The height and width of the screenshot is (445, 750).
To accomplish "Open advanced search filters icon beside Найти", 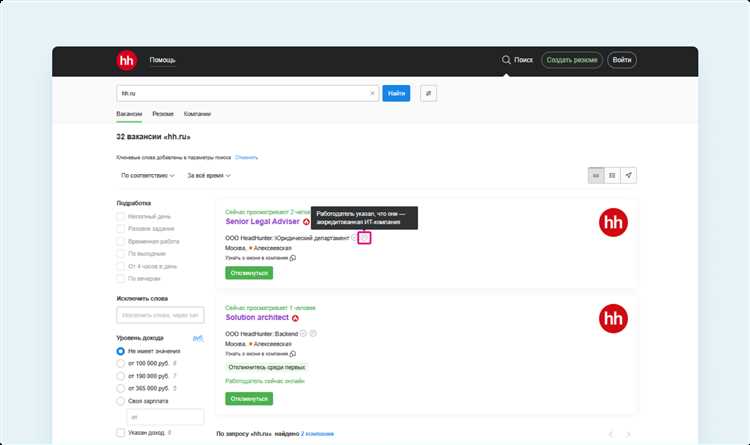I will (x=428, y=93).
